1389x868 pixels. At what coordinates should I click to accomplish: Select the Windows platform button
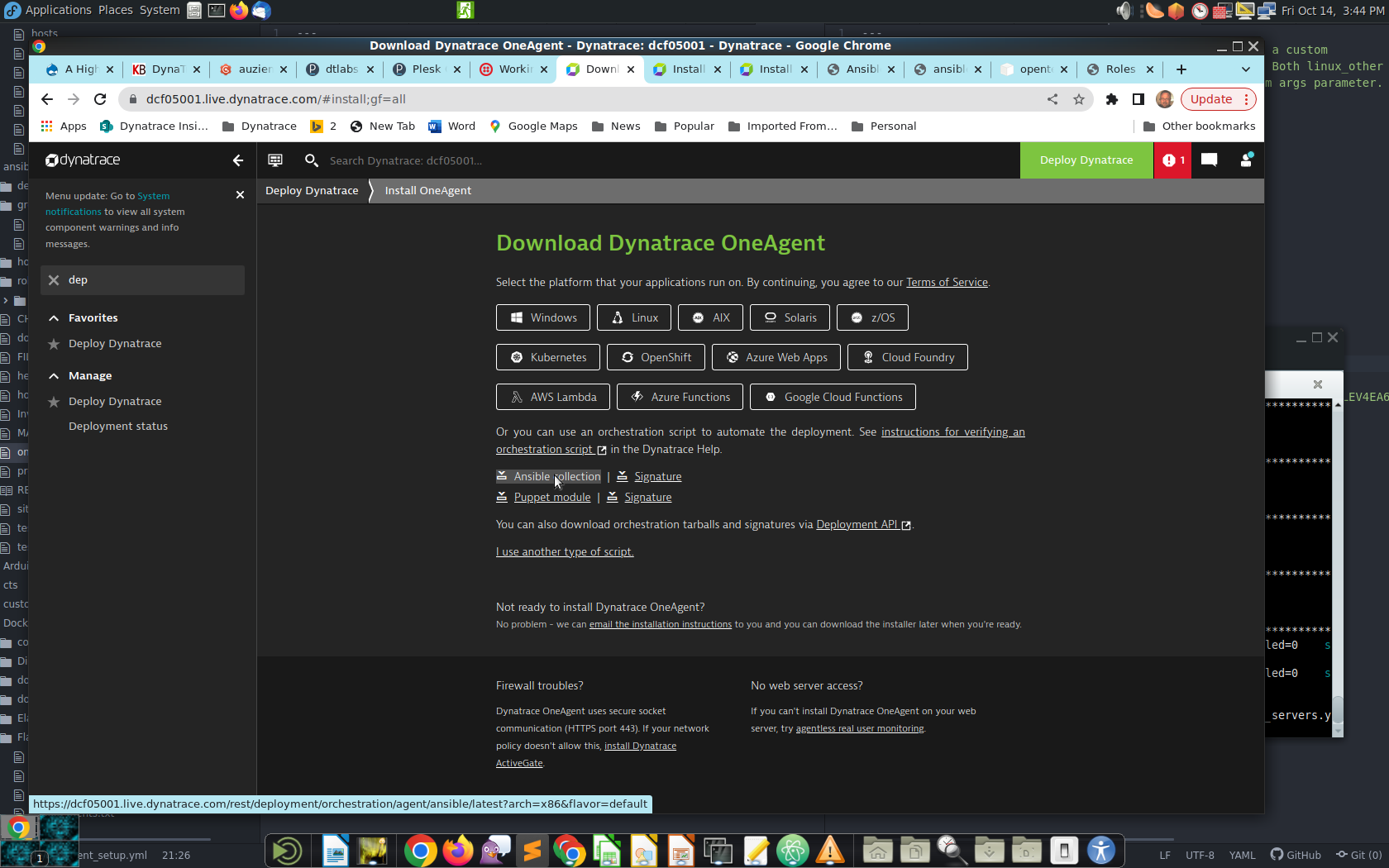click(543, 317)
